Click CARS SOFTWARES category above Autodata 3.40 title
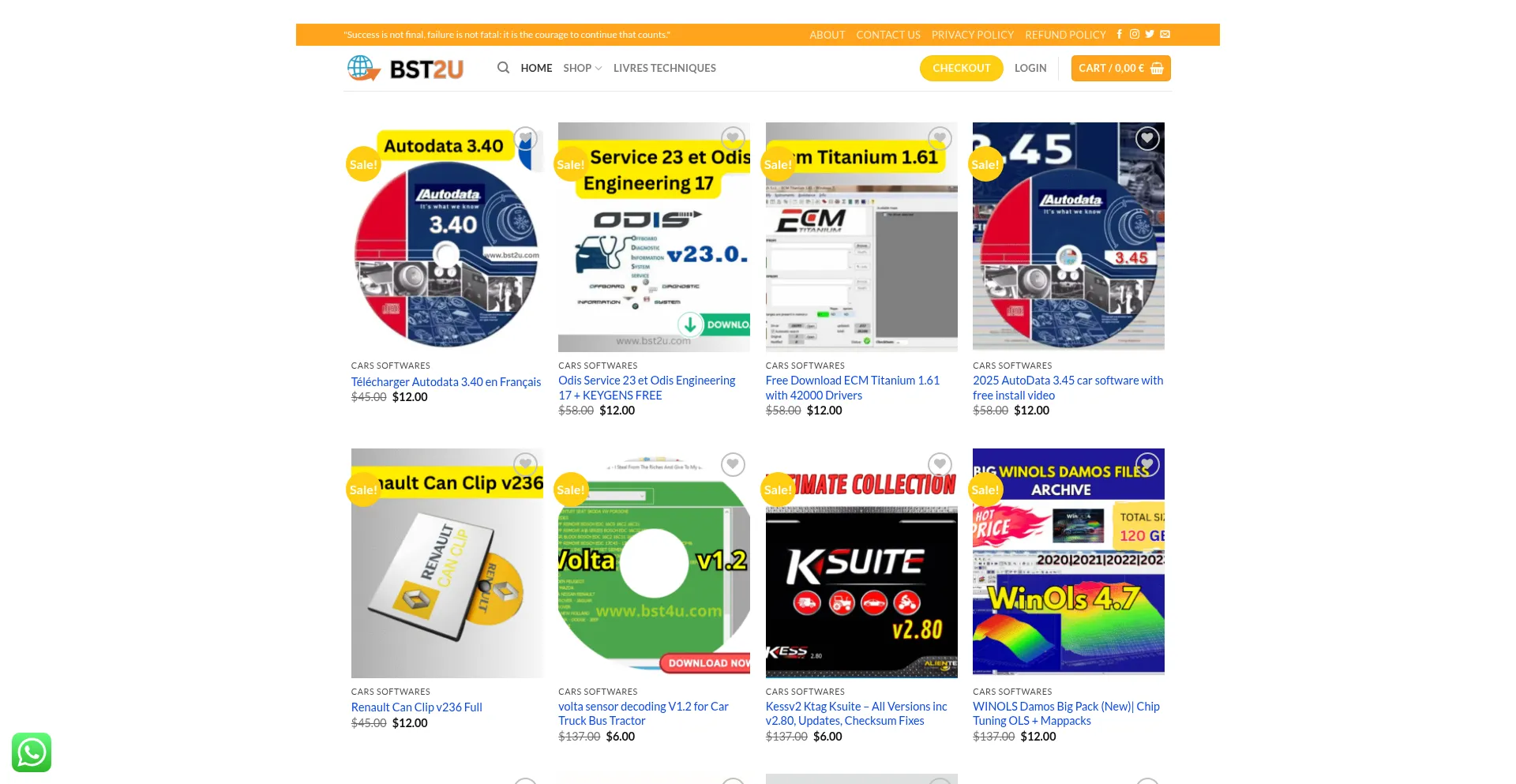1516x784 pixels. tap(391, 366)
